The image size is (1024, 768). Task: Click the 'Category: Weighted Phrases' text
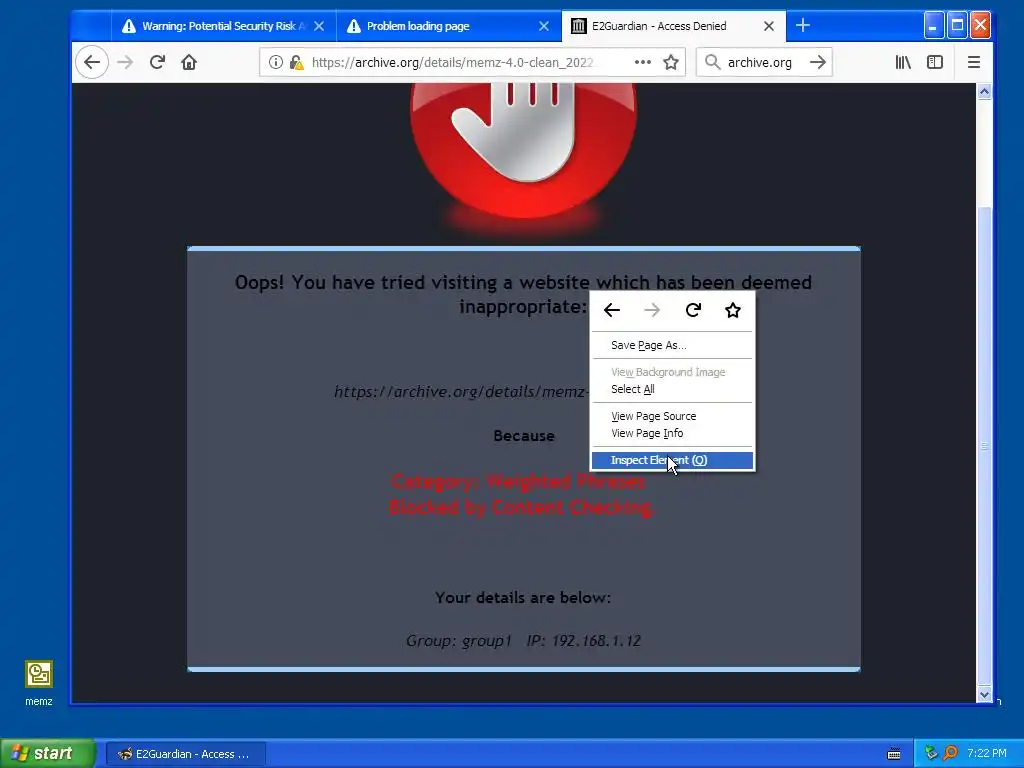[518, 482]
